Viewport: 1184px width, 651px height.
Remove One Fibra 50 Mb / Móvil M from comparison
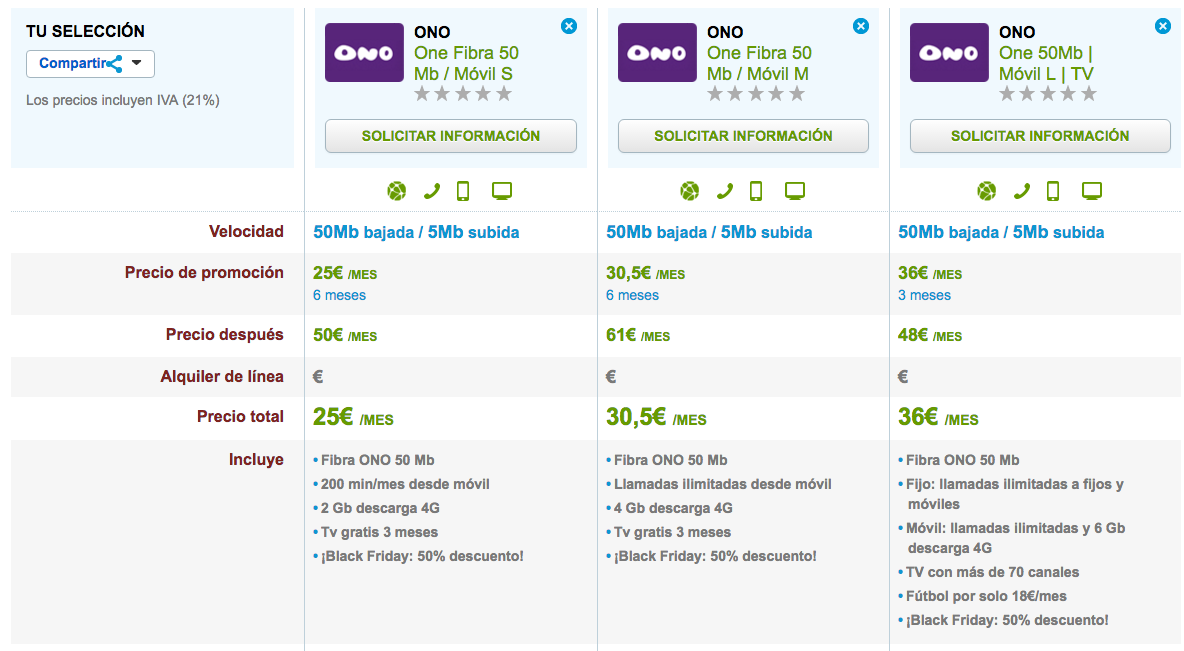pyautogui.click(x=861, y=26)
